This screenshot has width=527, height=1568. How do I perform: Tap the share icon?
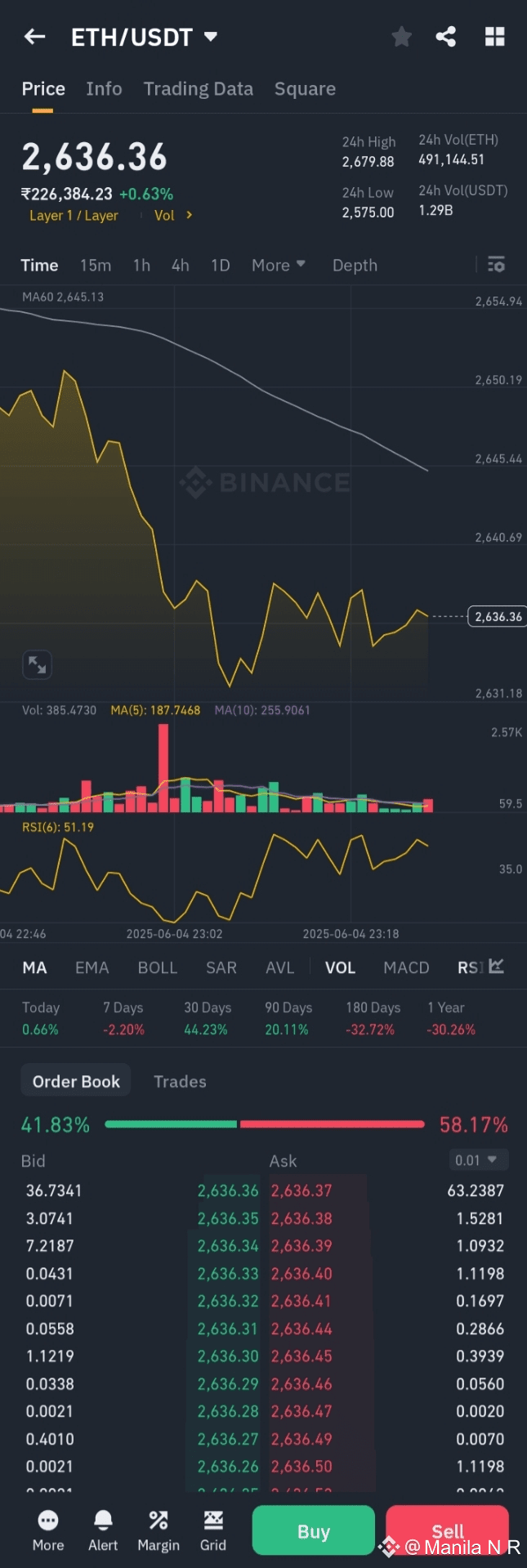point(446,37)
